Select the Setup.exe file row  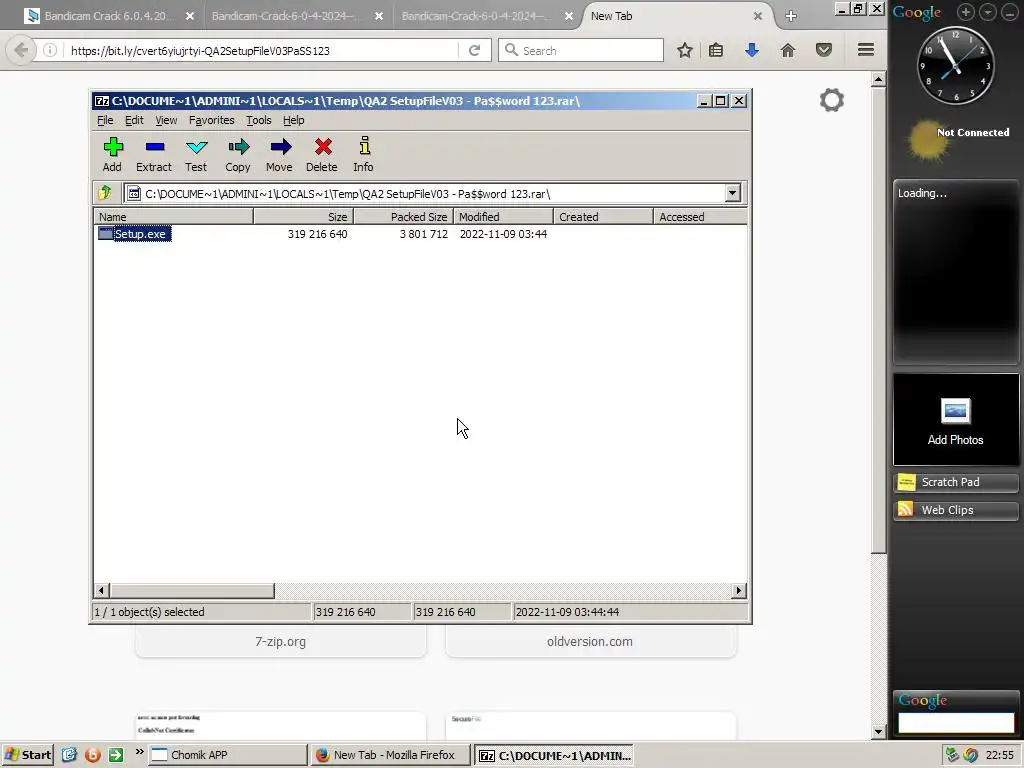pyautogui.click(x=135, y=234)
